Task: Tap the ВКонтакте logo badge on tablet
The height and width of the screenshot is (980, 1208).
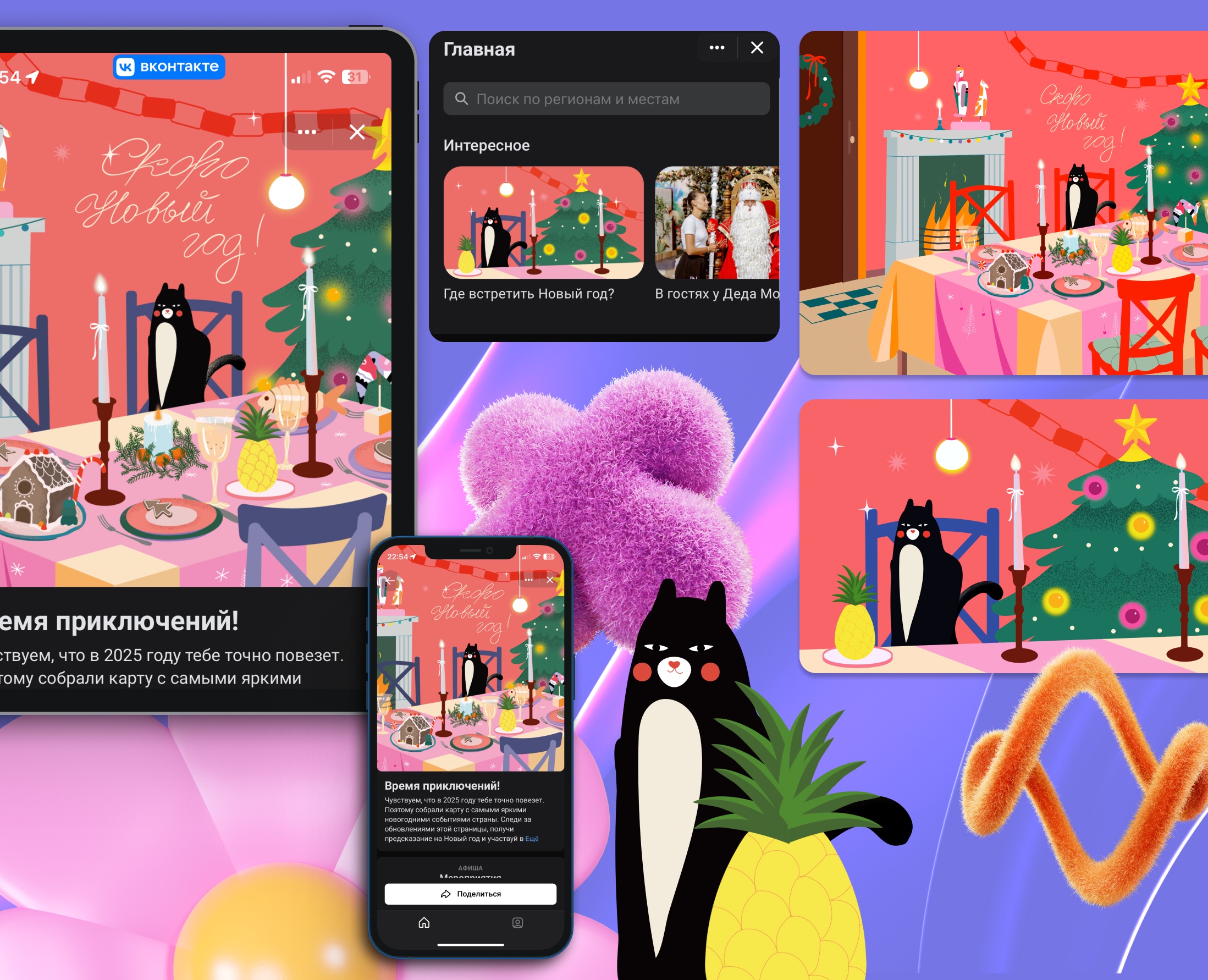Action: [x=169, y=67]
